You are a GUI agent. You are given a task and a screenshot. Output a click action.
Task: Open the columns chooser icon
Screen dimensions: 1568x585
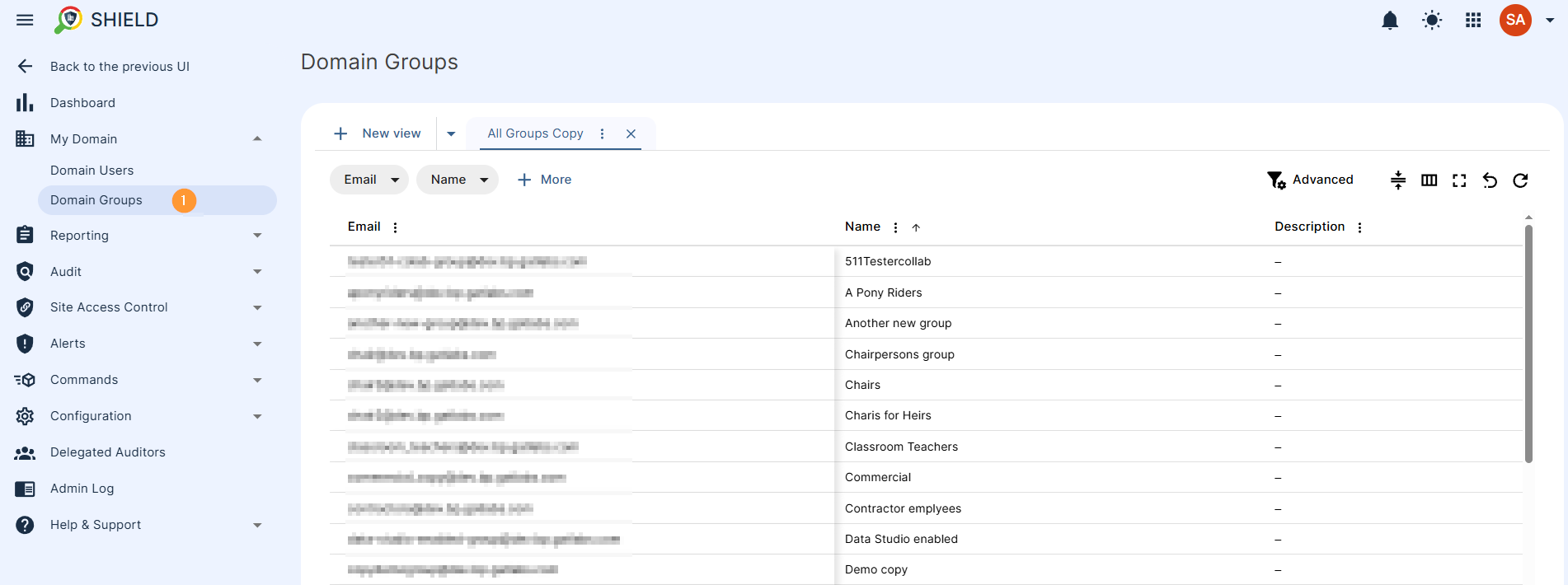(1430, 180)
